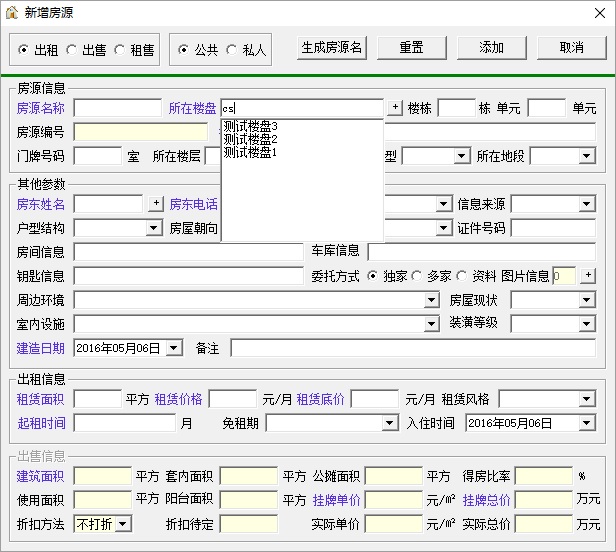
Task: Open the 所在地段 dropdown
Action: tap(587, 156)
